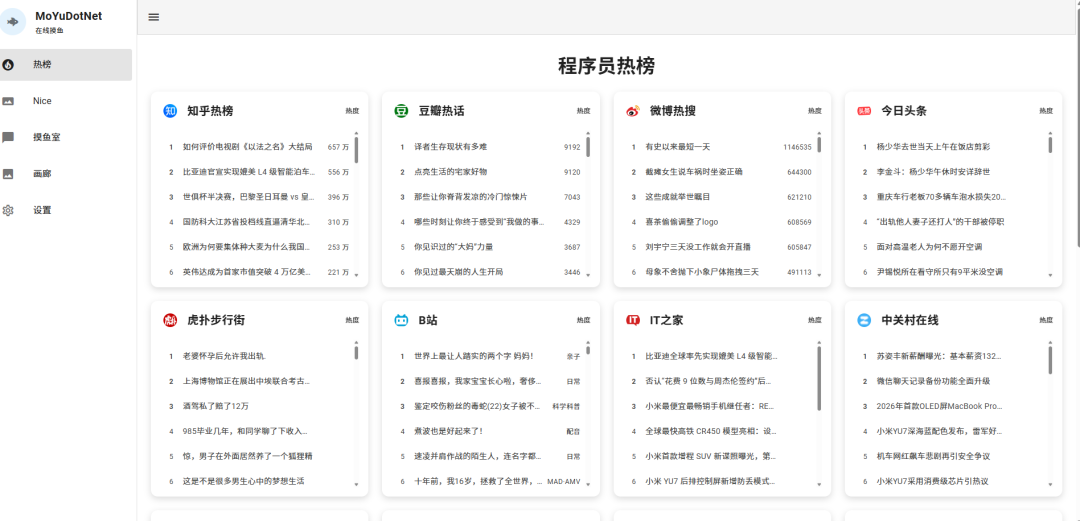Open the 摸鱼室 menu item
This screenshot has width=1080, height=521.
[66, 137]
